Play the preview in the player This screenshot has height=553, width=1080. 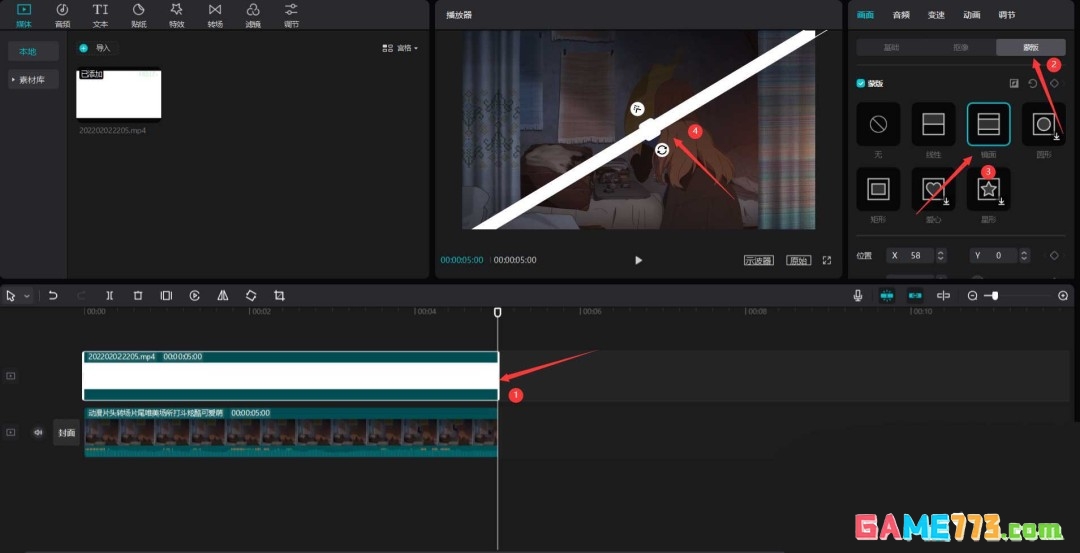(638, 260)
